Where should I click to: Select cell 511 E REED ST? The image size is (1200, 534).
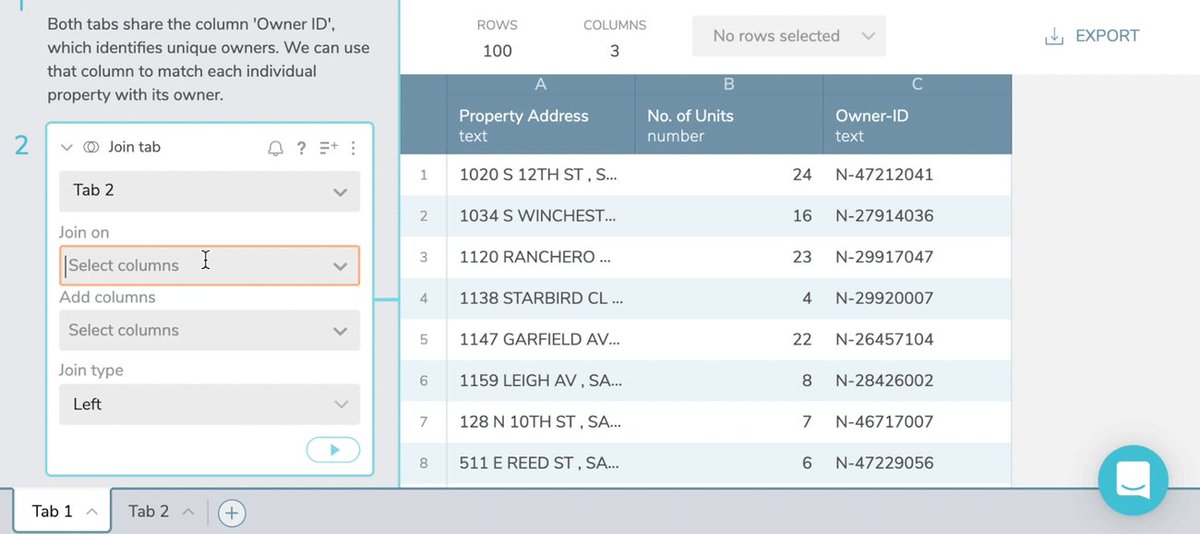540,463
